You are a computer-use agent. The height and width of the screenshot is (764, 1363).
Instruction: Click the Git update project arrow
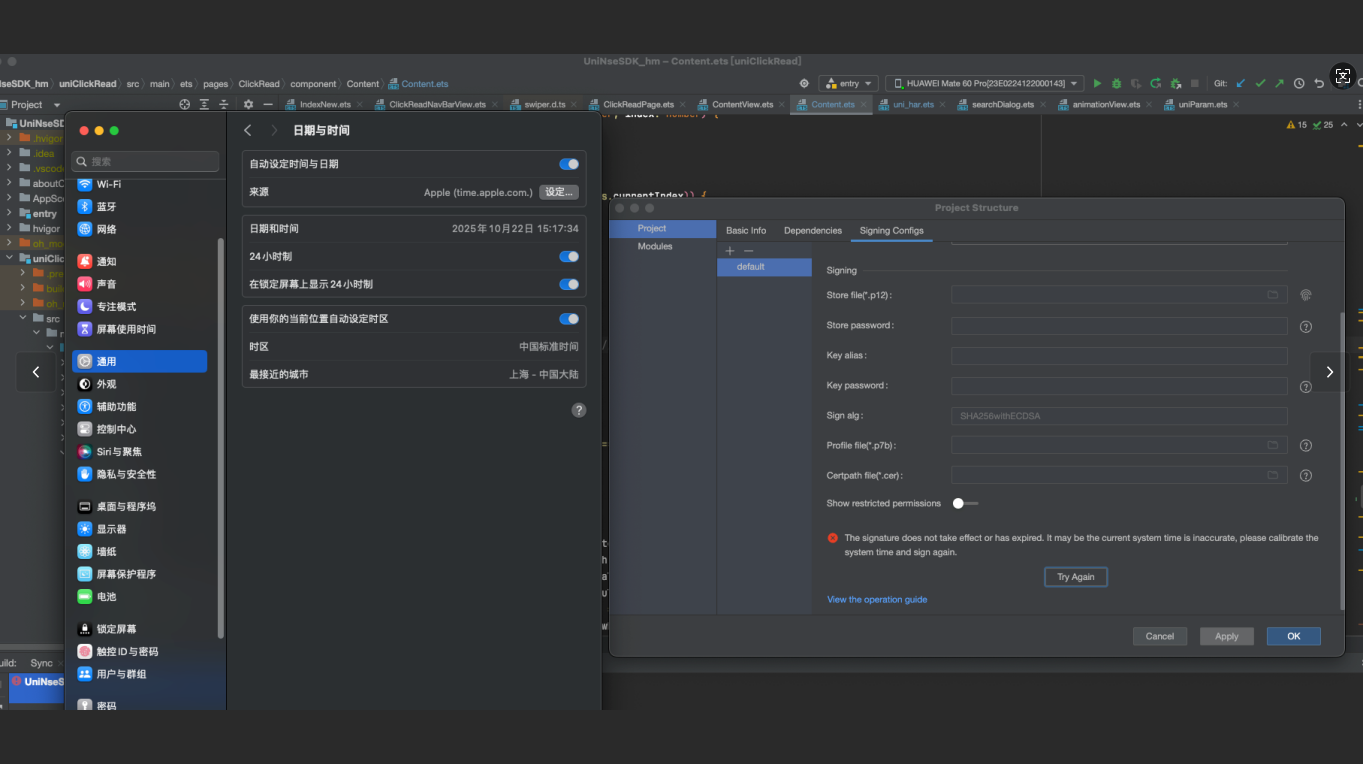pos(1241,84)
